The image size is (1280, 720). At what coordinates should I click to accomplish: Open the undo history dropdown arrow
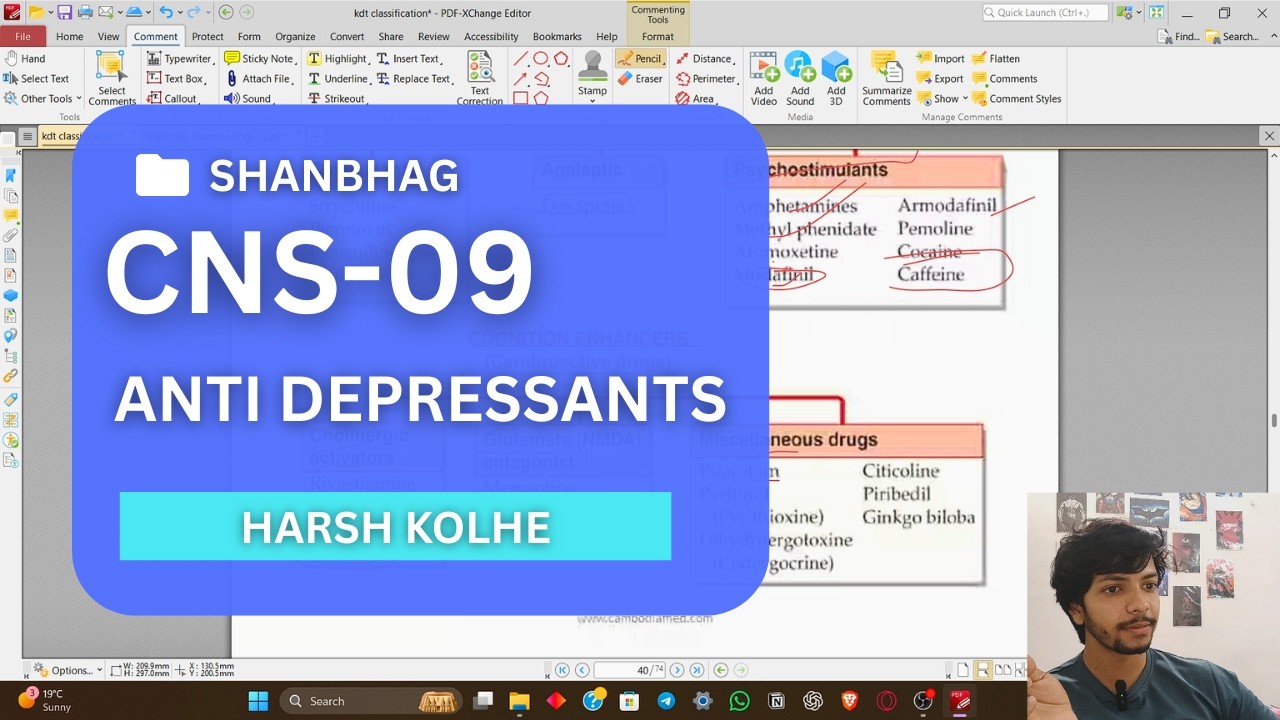(x=180, y=13)
